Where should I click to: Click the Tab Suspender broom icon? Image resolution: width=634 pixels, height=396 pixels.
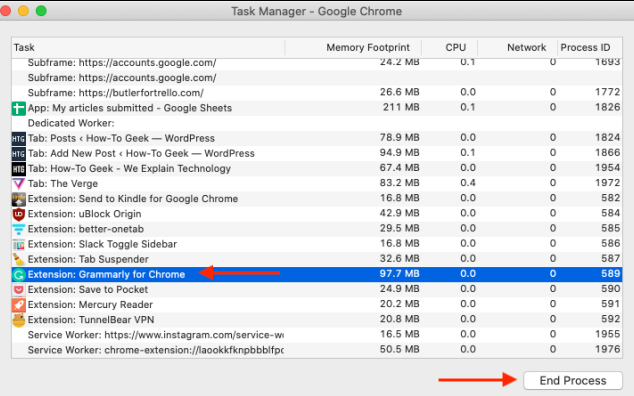[19, 259]
